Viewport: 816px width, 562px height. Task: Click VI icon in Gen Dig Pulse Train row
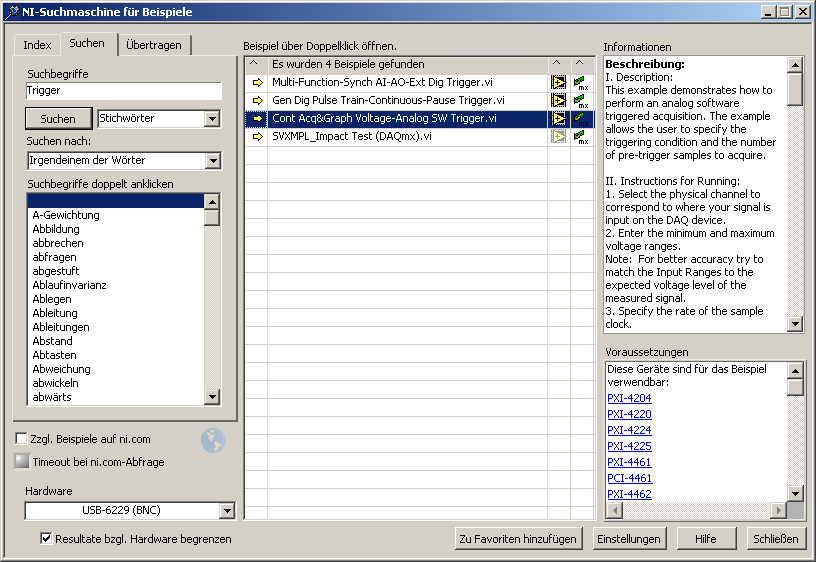(558, 100)
